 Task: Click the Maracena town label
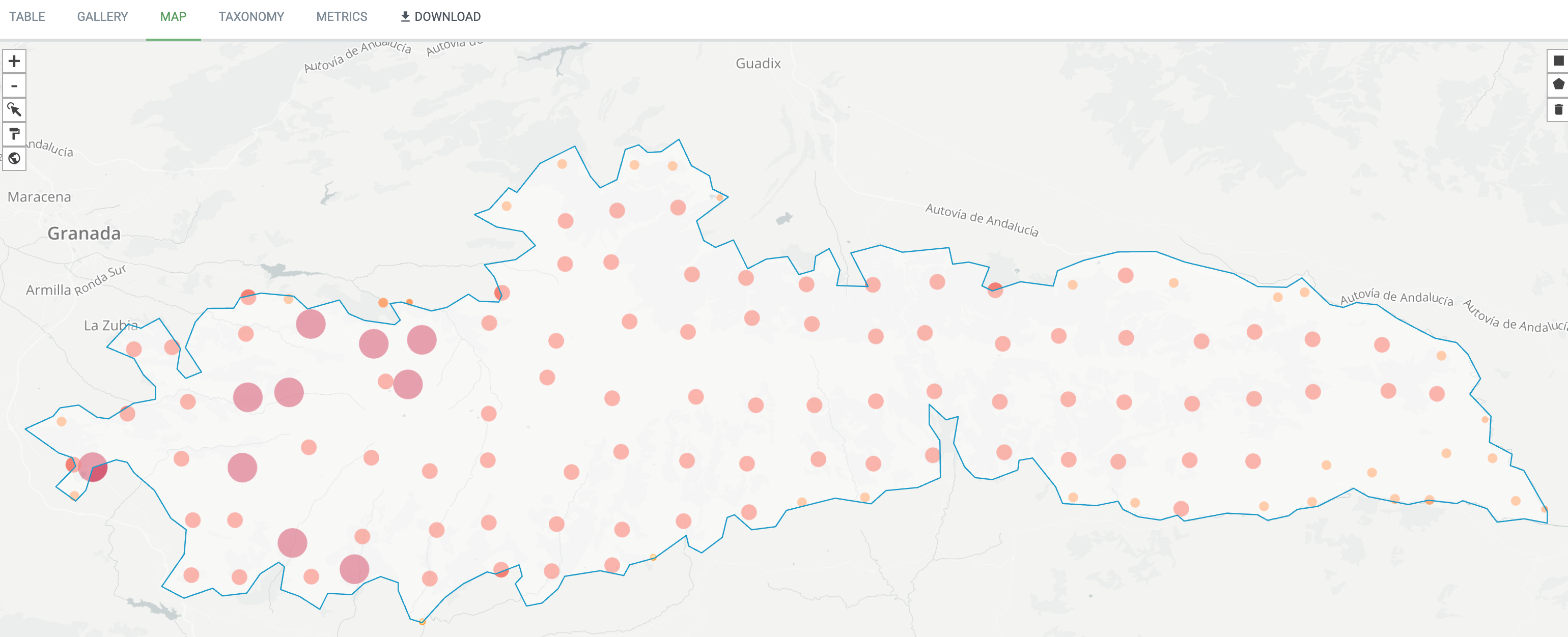tap(39, 196)
